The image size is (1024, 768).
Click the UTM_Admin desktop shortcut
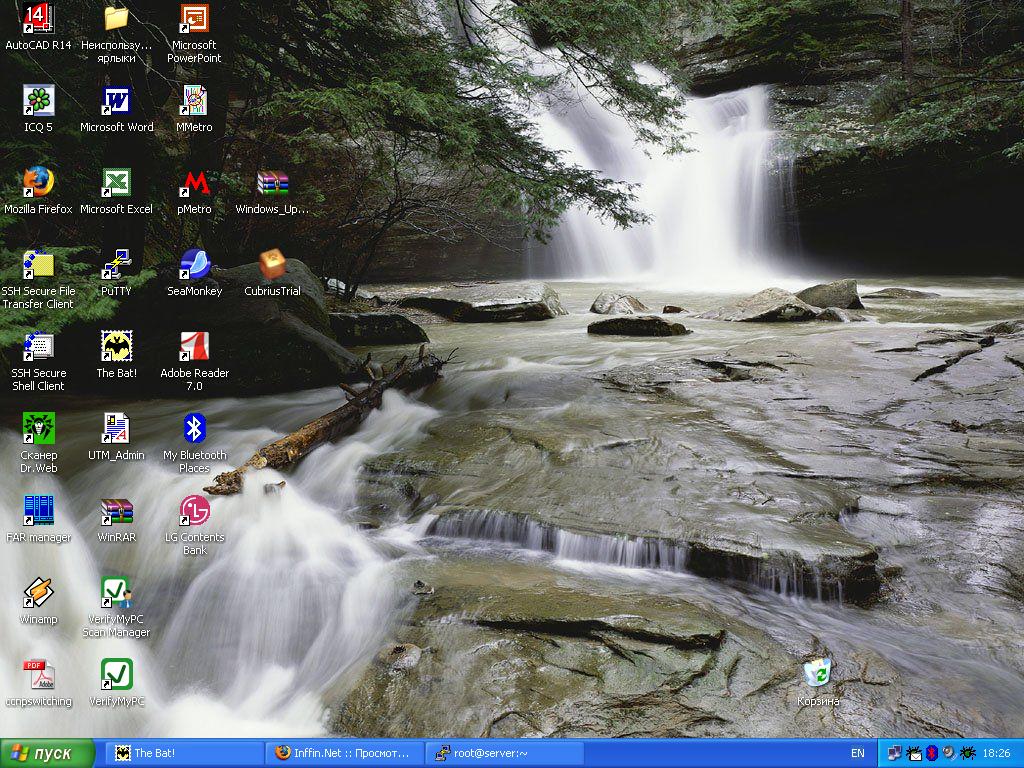pos(116,437)
